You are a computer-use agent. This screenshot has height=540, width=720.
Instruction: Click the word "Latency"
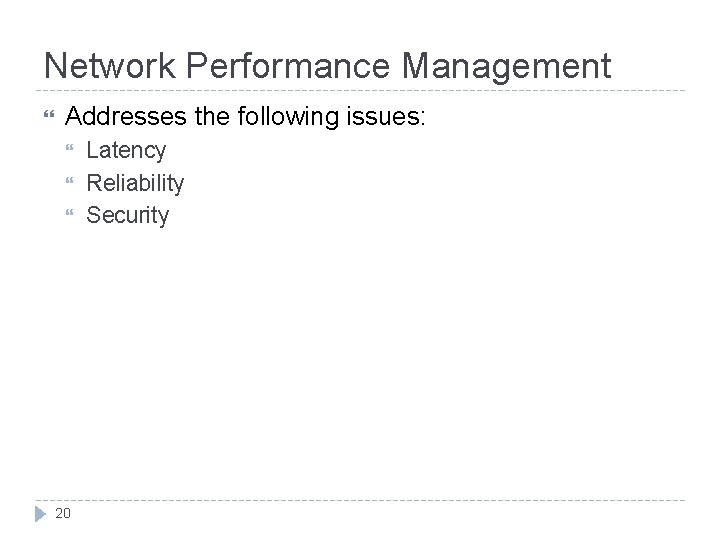126,151
